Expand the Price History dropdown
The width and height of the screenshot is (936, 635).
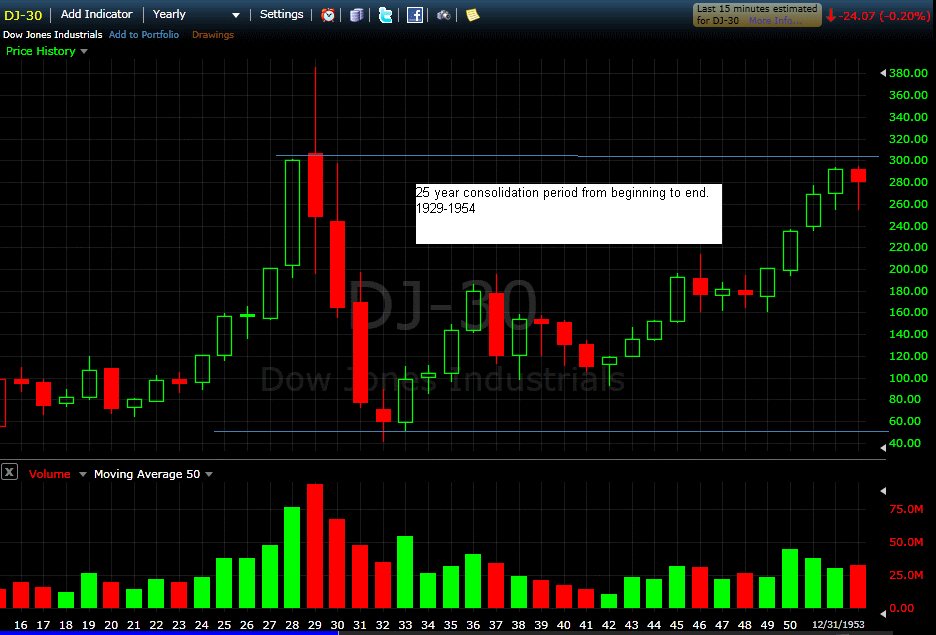pyautogui.click(x=84, y=51)
